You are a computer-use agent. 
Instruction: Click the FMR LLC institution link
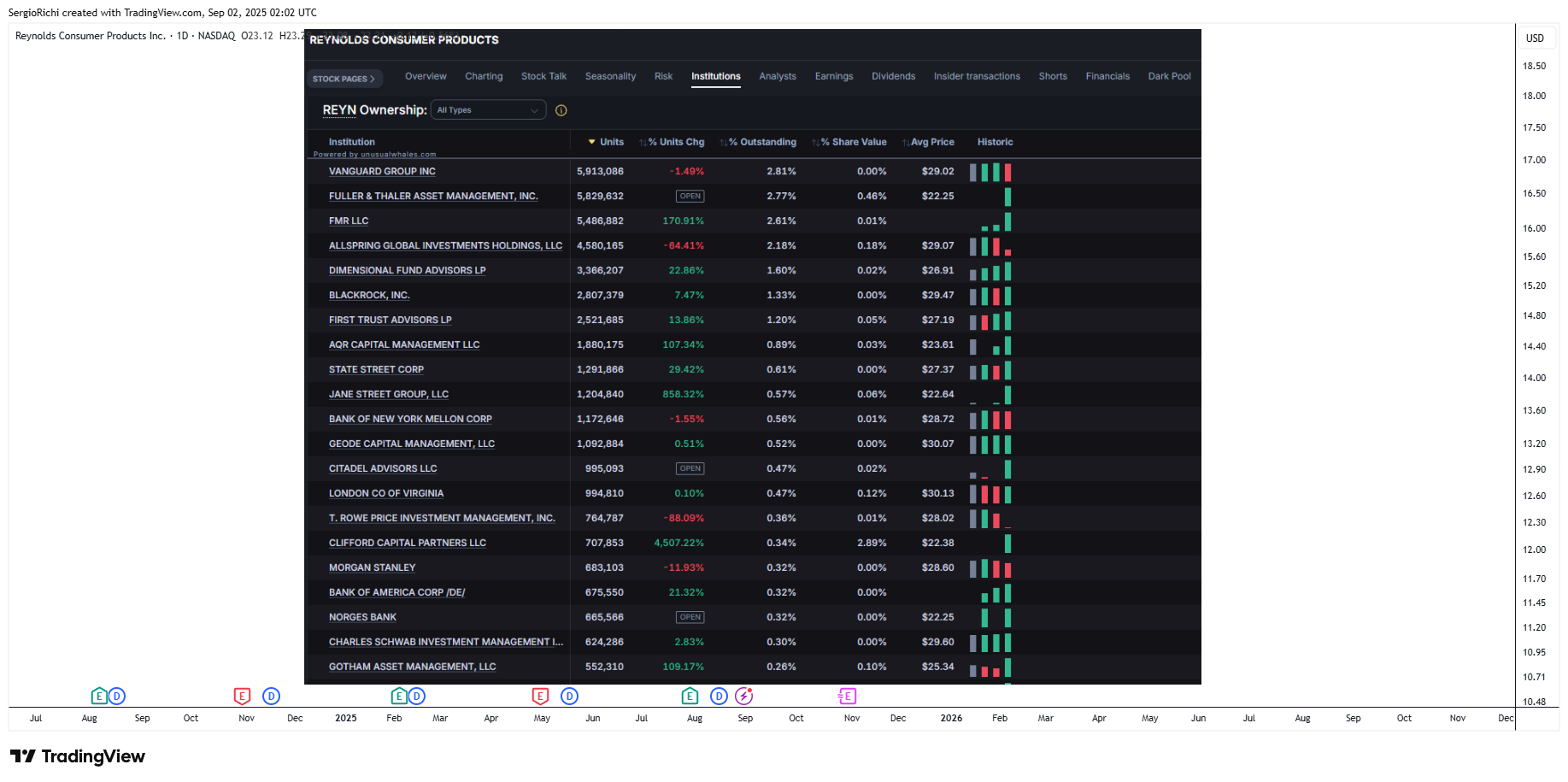(x=349, y=221)
